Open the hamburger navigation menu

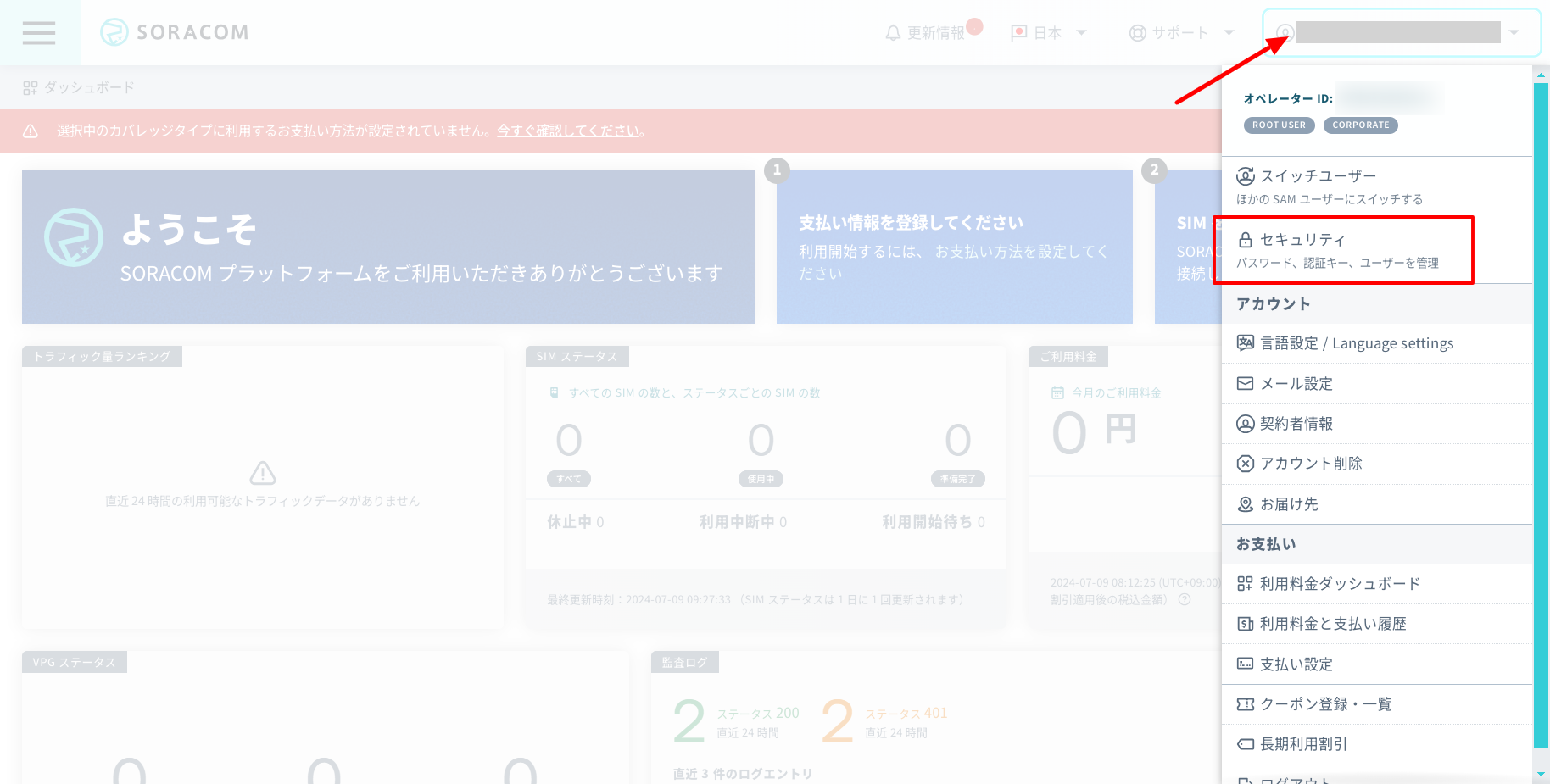click(39, 32)
